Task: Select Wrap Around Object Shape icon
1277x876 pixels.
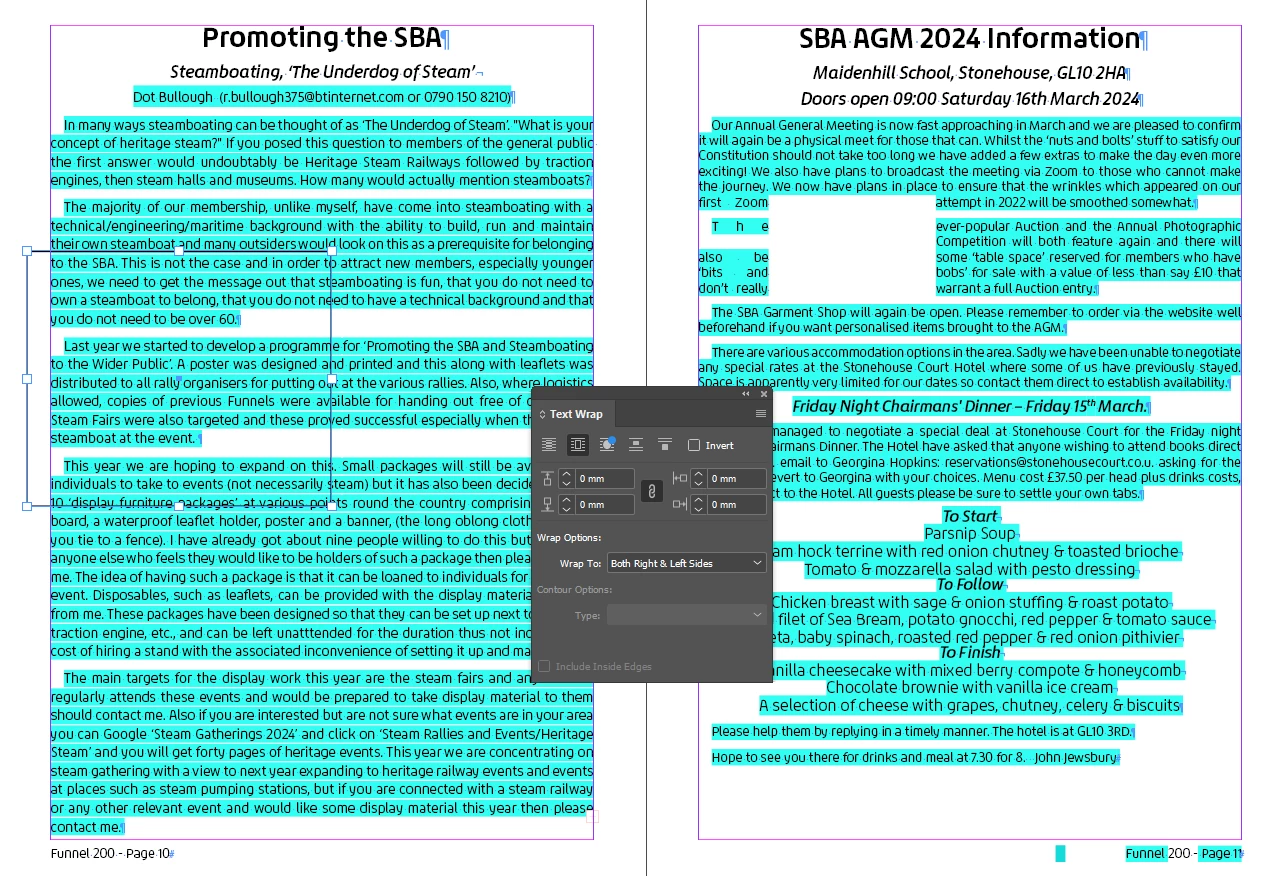Action: coord(607,445)
